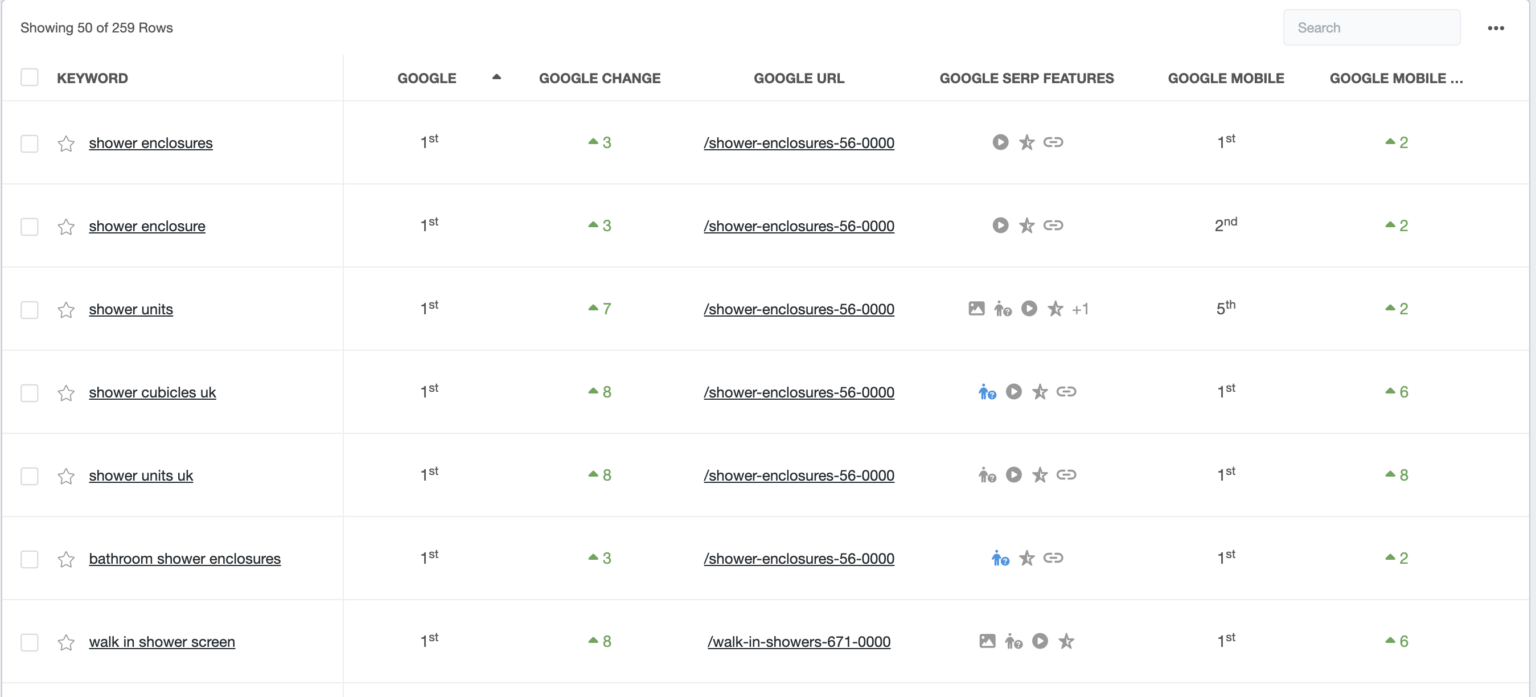The height and width of the screenshot is (697, 1536).
Task: Click image pack icon in 'shower units' row
Action: [977, 309]
